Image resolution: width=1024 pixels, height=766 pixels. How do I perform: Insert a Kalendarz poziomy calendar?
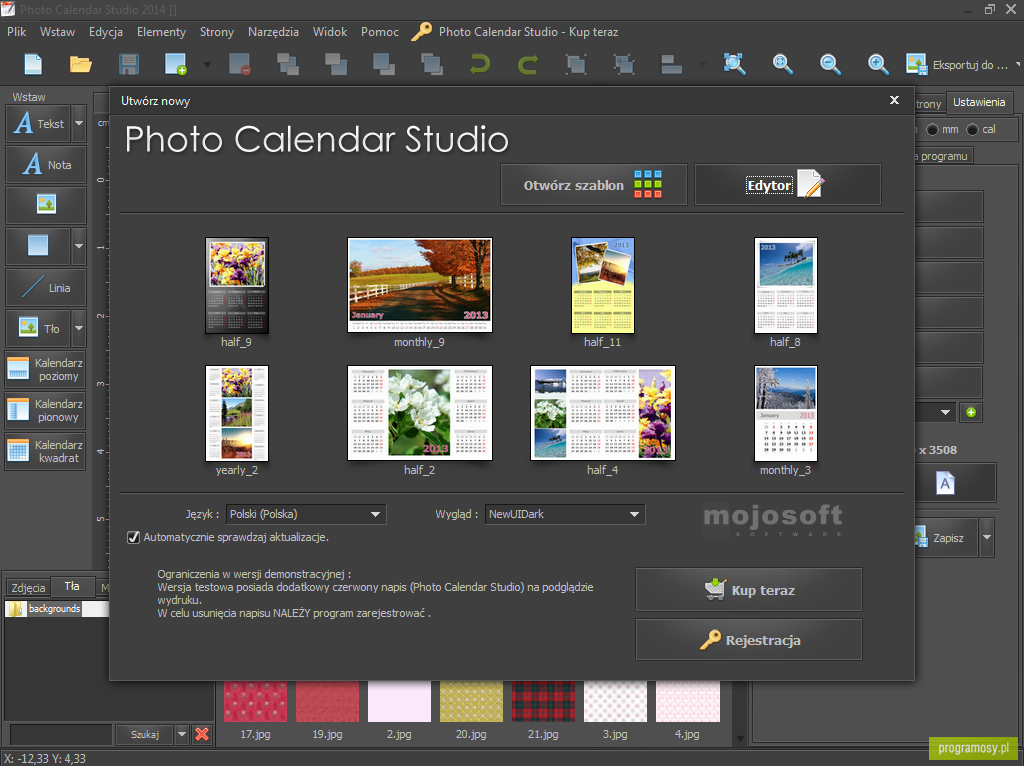pos(46,369)
